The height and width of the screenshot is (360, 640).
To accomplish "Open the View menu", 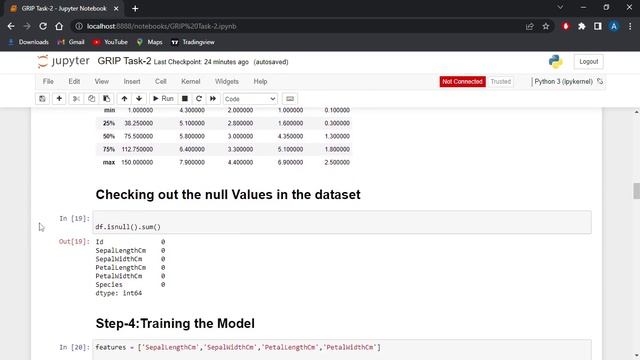I will pos(102,82).
